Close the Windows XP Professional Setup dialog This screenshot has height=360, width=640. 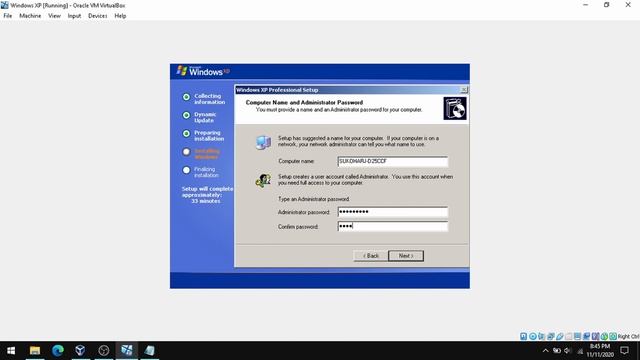[x=464, y=90]
